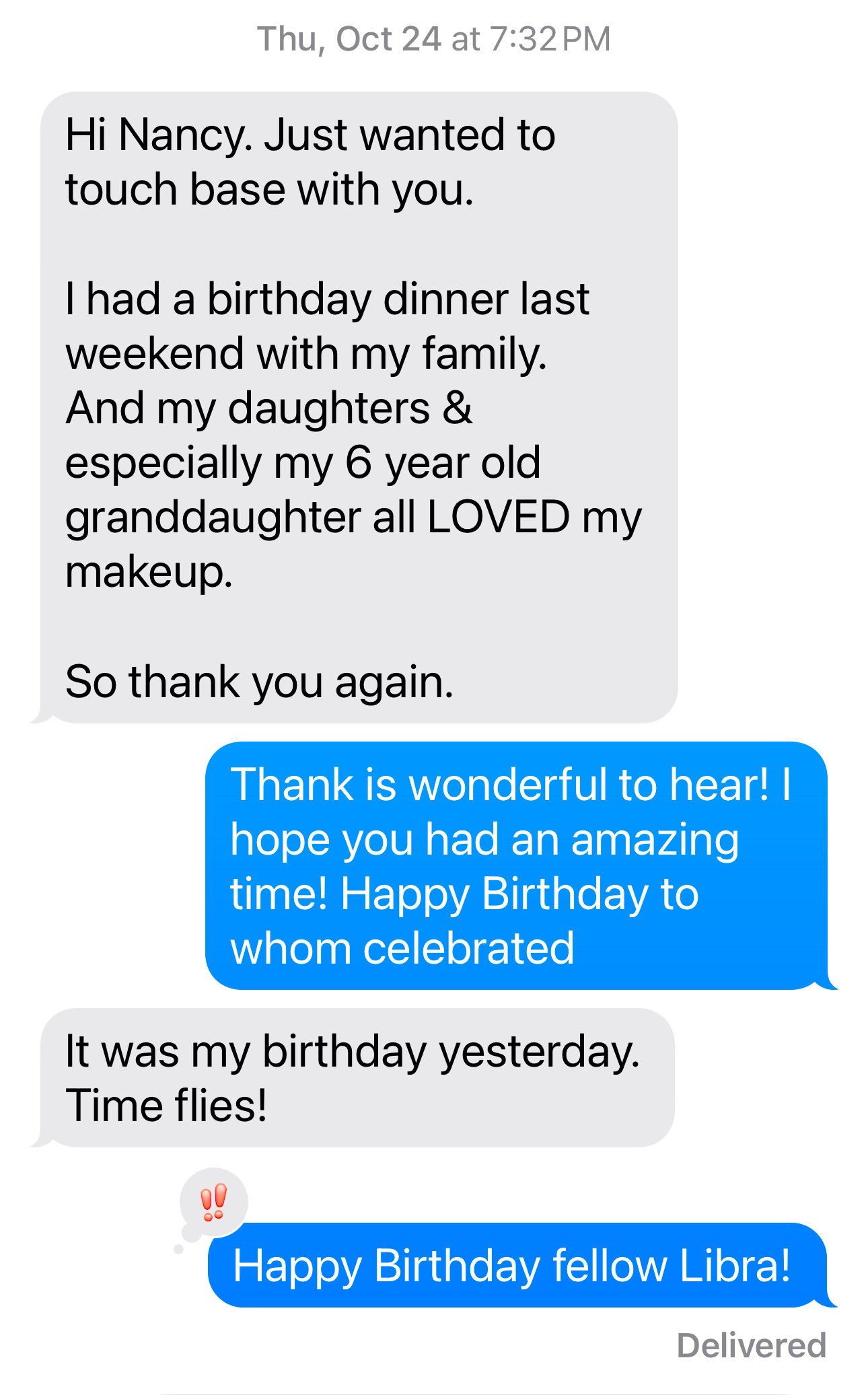
Task: Tap the red double-exclamation tapback reaction
Action: 214,1202
